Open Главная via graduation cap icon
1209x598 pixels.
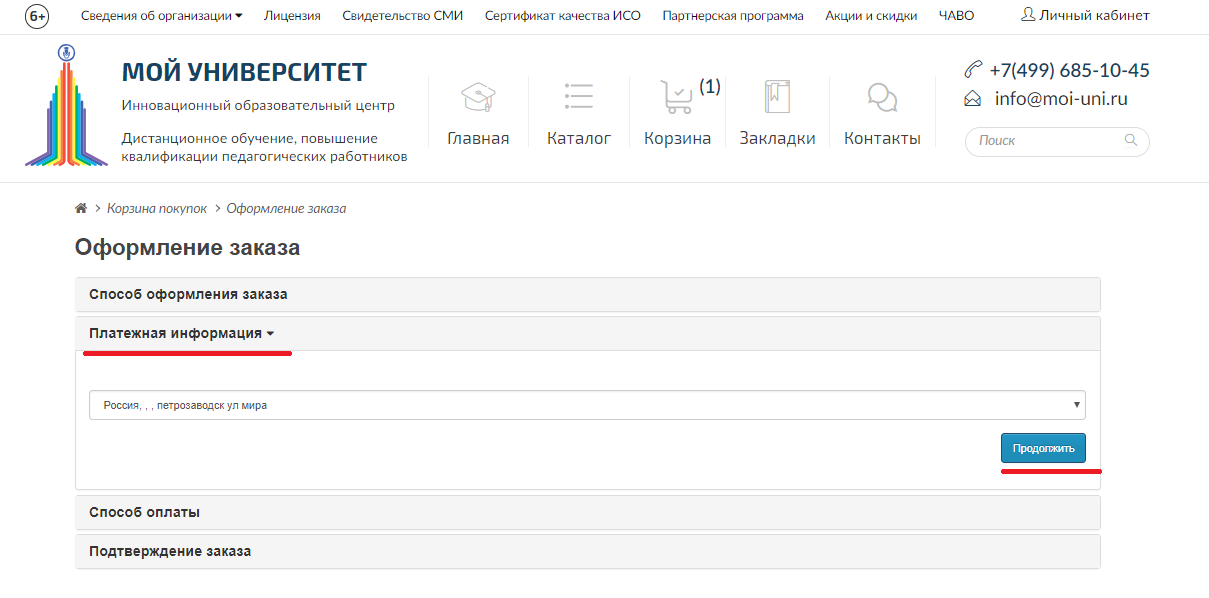[x=478, y=97]
